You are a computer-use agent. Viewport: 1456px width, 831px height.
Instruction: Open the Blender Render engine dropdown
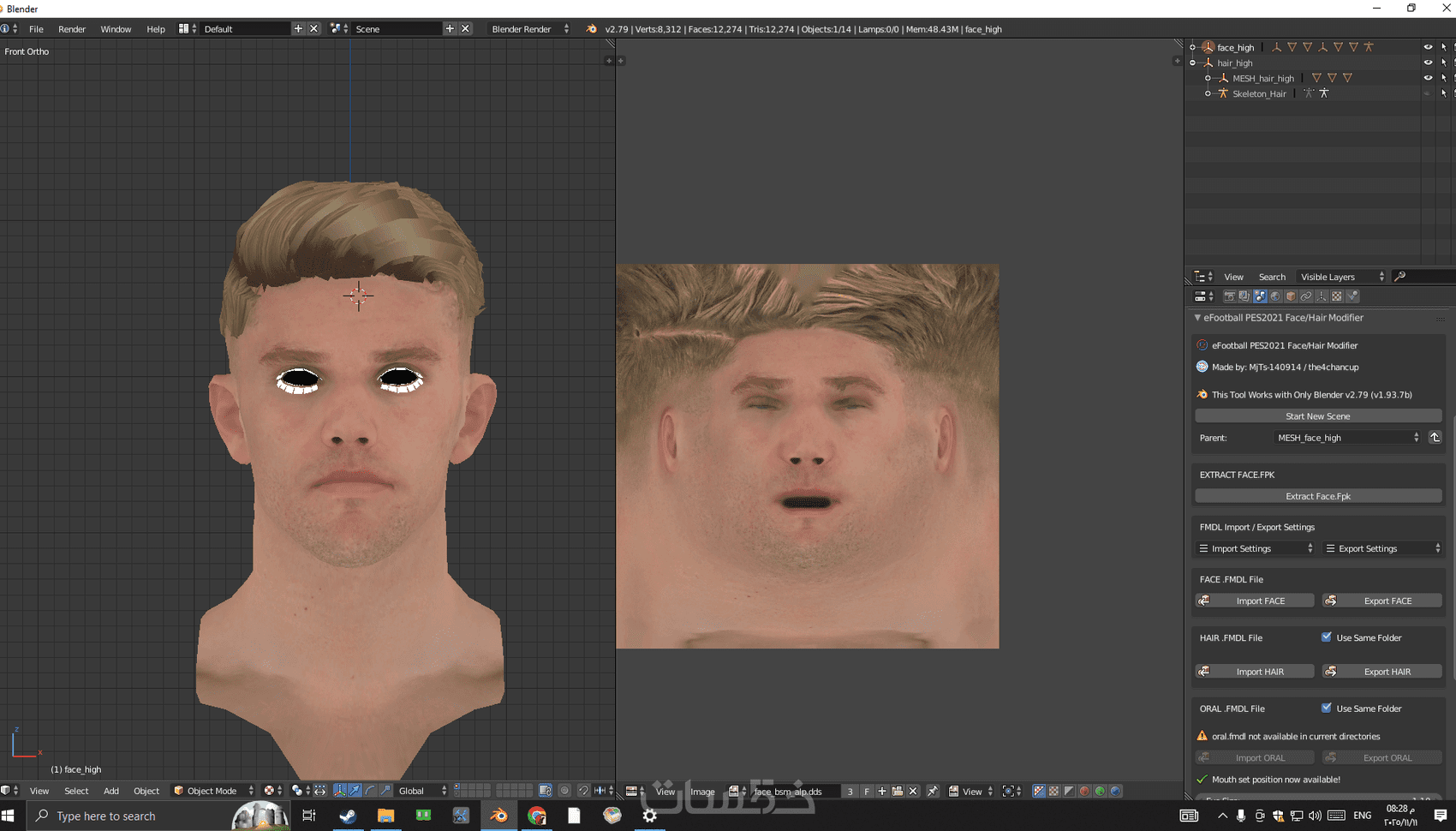point(529,29)
